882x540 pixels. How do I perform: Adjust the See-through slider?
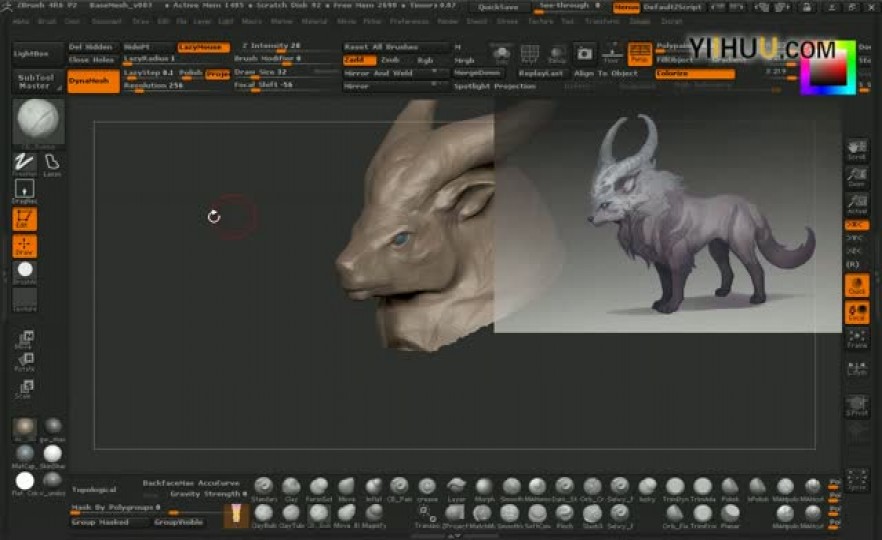click(569, 7)
